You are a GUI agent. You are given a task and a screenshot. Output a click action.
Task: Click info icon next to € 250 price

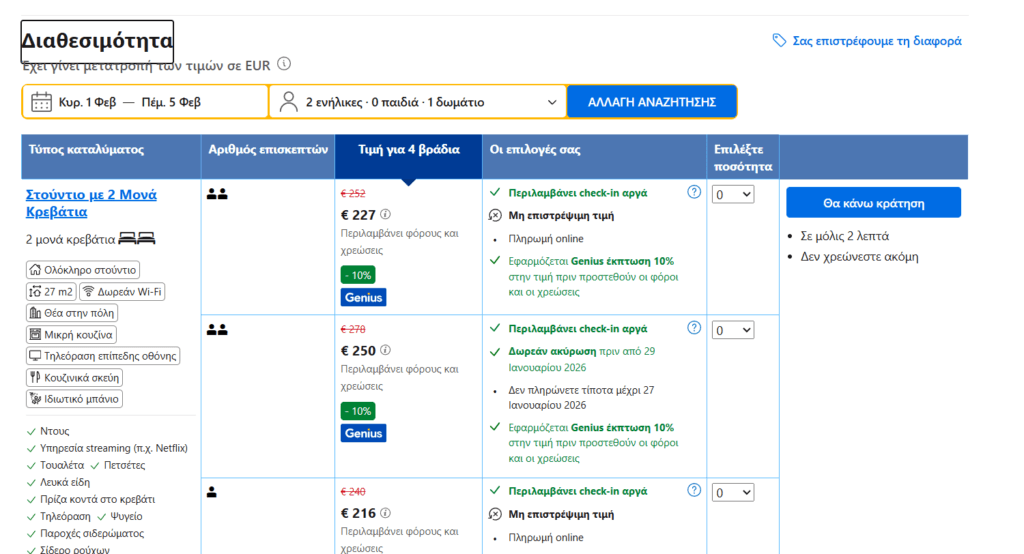tap(386, 351)
